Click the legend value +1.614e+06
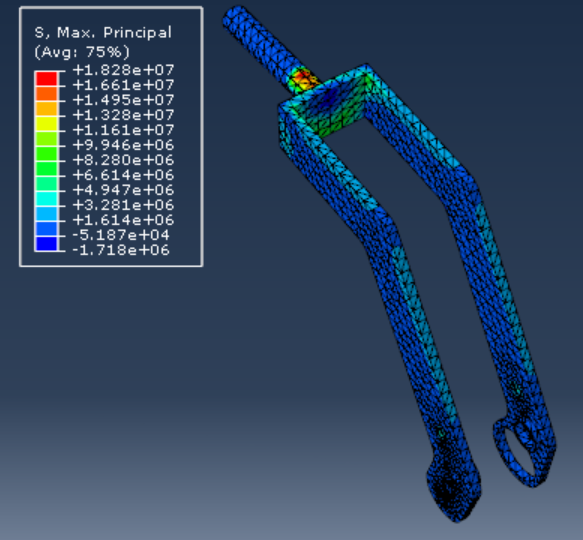 pyautogui.click(x=123, y=220)
